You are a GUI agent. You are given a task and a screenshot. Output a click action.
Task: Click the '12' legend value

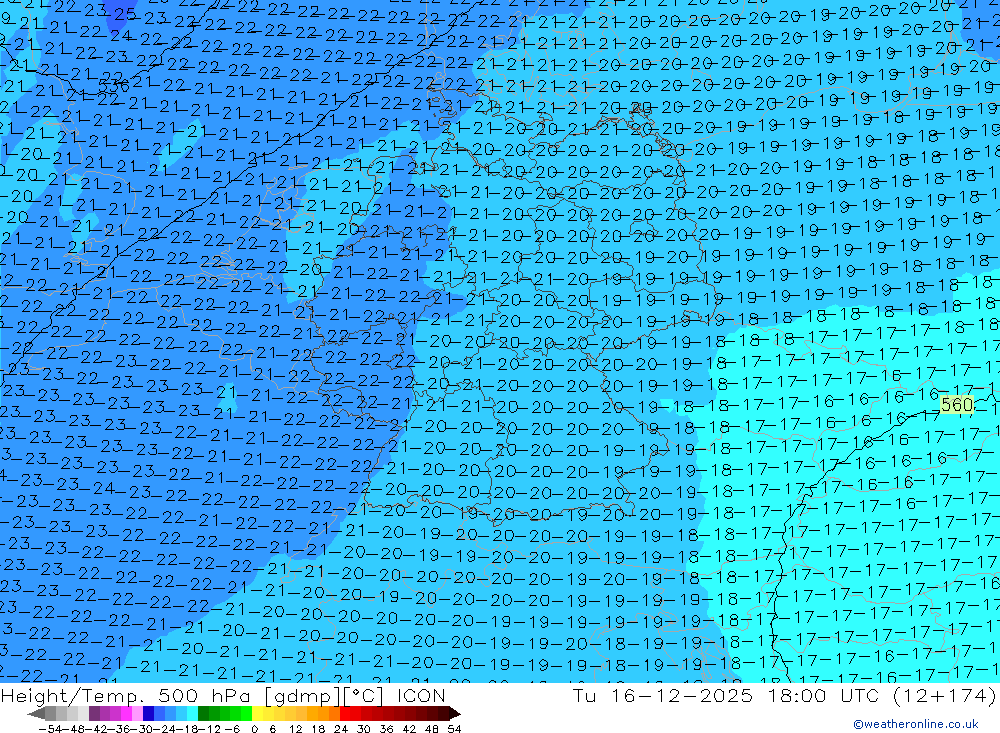(296, 729)
